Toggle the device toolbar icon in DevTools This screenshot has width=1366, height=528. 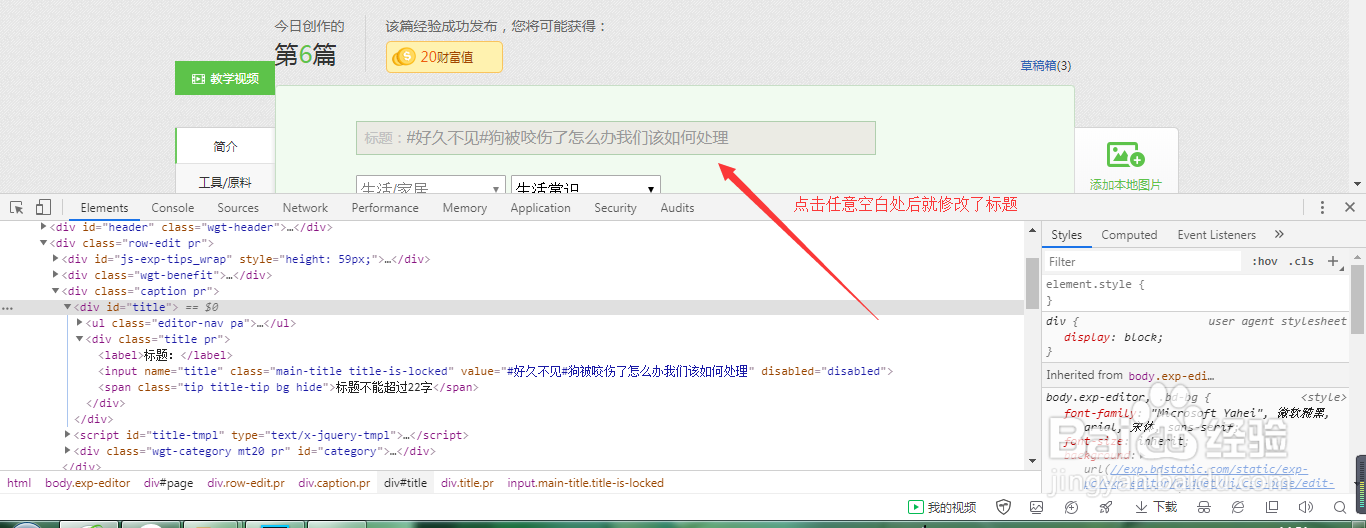pos(43,207)
